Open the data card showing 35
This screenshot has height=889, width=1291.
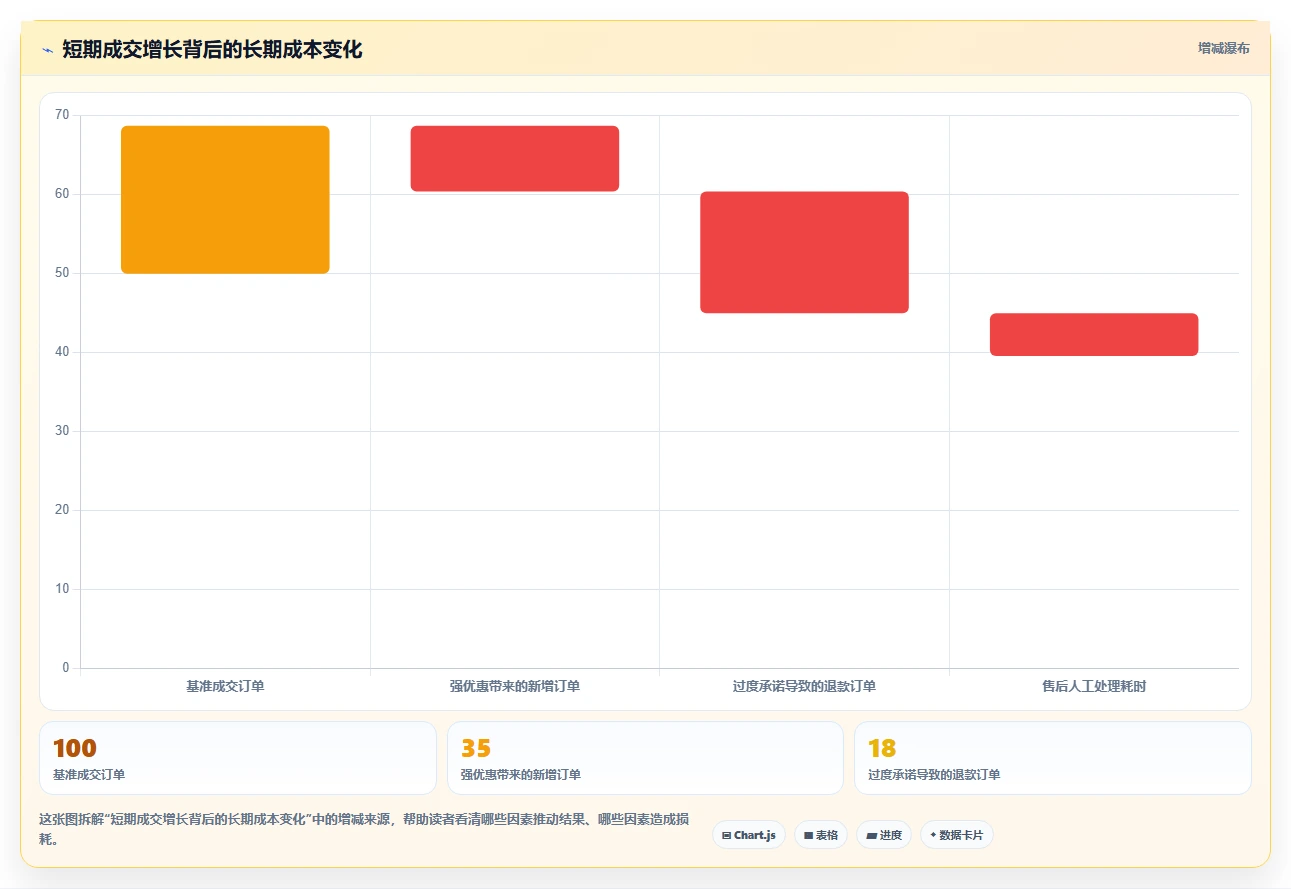[645, 758]
